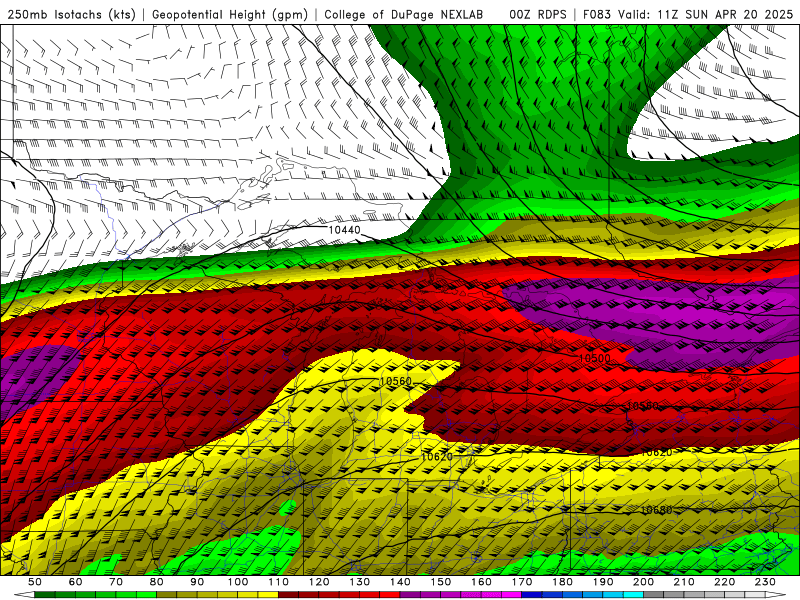The width and height of the screenshot is (800, 600).
Task: Click the '250mb Isotachs (kts)' title text
Action: tap(71, 14)
